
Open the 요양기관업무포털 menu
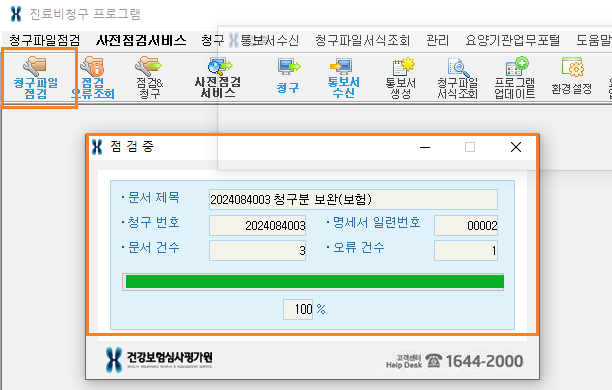pyautogui.click(x=512, y=40)
